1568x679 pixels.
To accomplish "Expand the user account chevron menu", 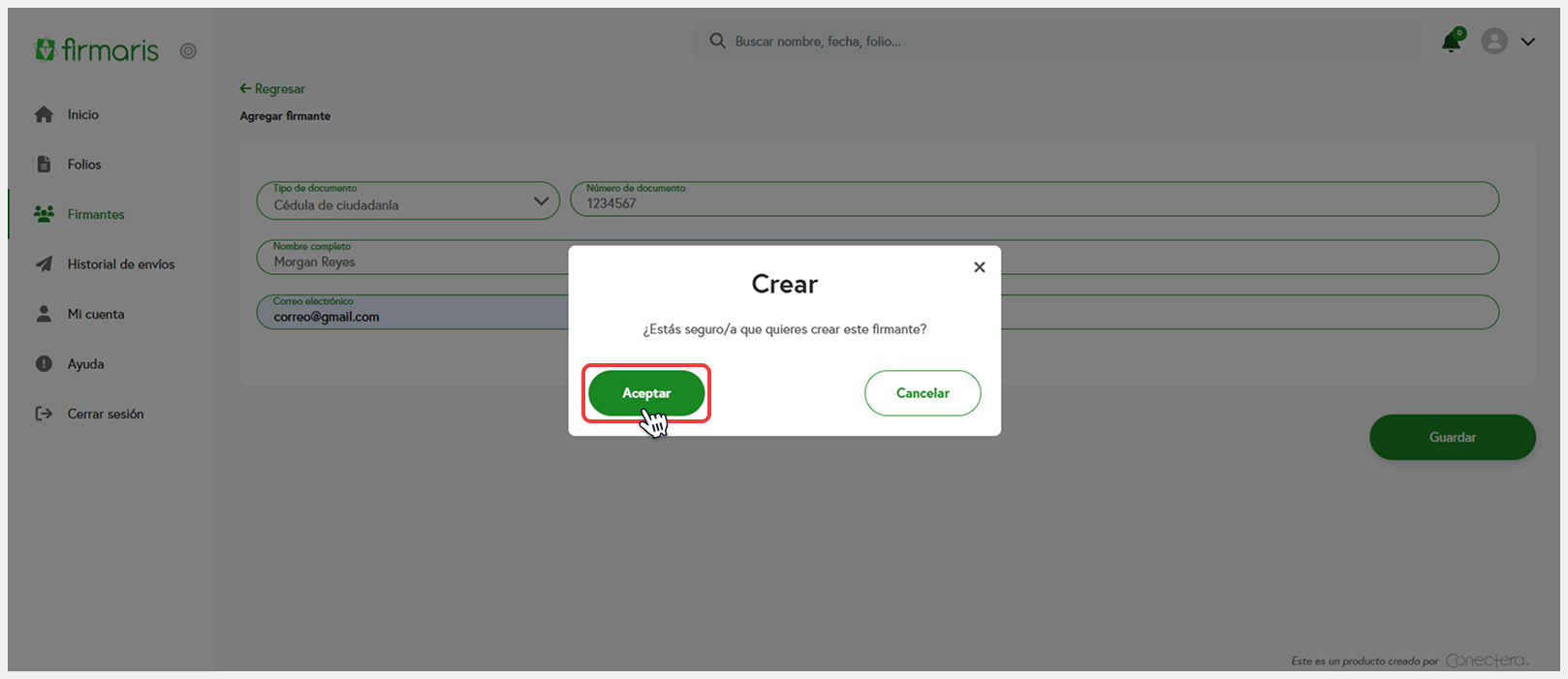I will 1528,42.
